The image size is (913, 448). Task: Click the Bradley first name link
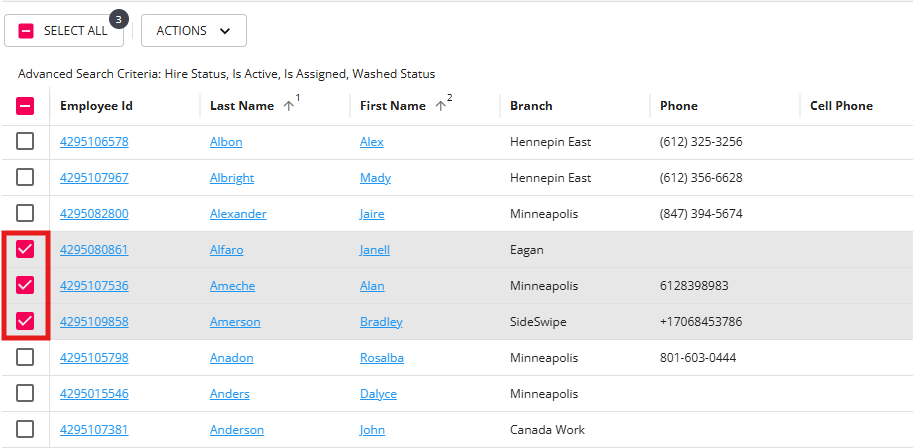coord(381,322)
